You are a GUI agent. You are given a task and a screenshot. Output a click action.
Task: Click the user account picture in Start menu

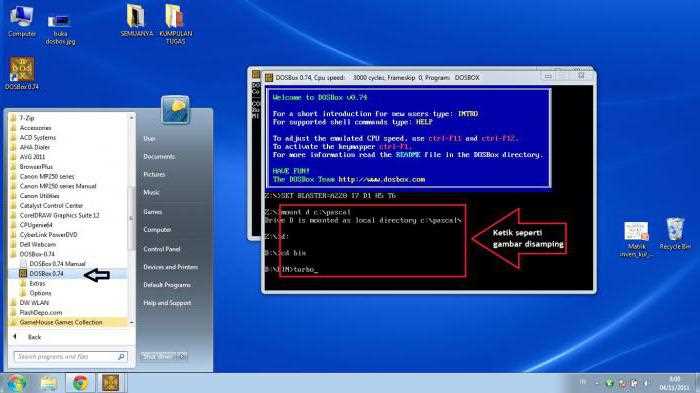[175, 109]
